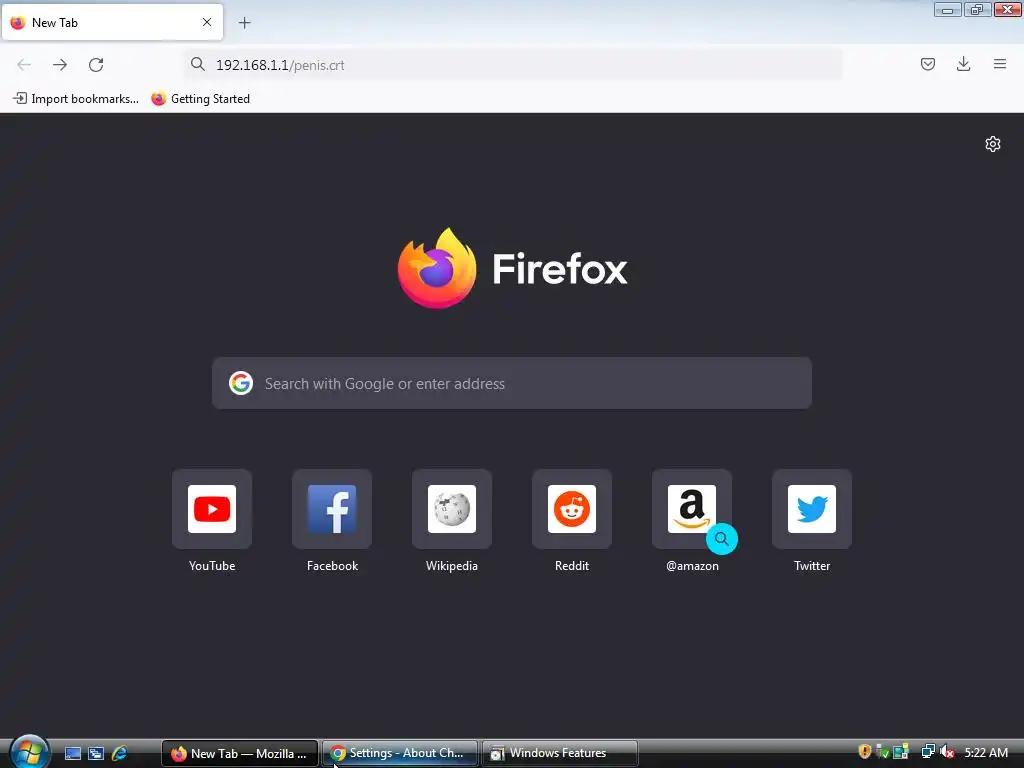Open new tab personalize gear icon
This screenshot has height=768, width=1024.
pos(993,144)
